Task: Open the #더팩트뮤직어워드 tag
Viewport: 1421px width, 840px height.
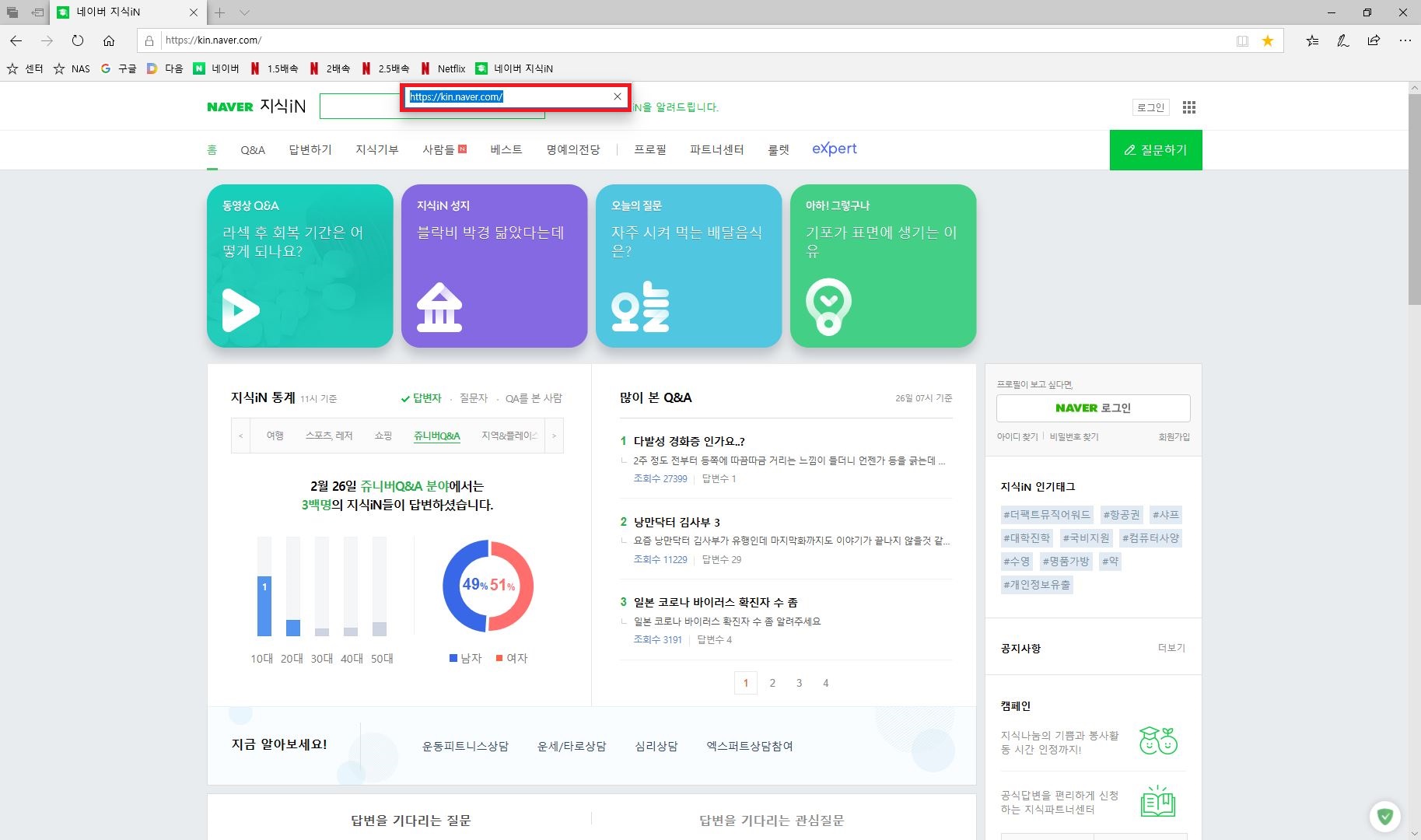Action: (x=1047, y=515)
